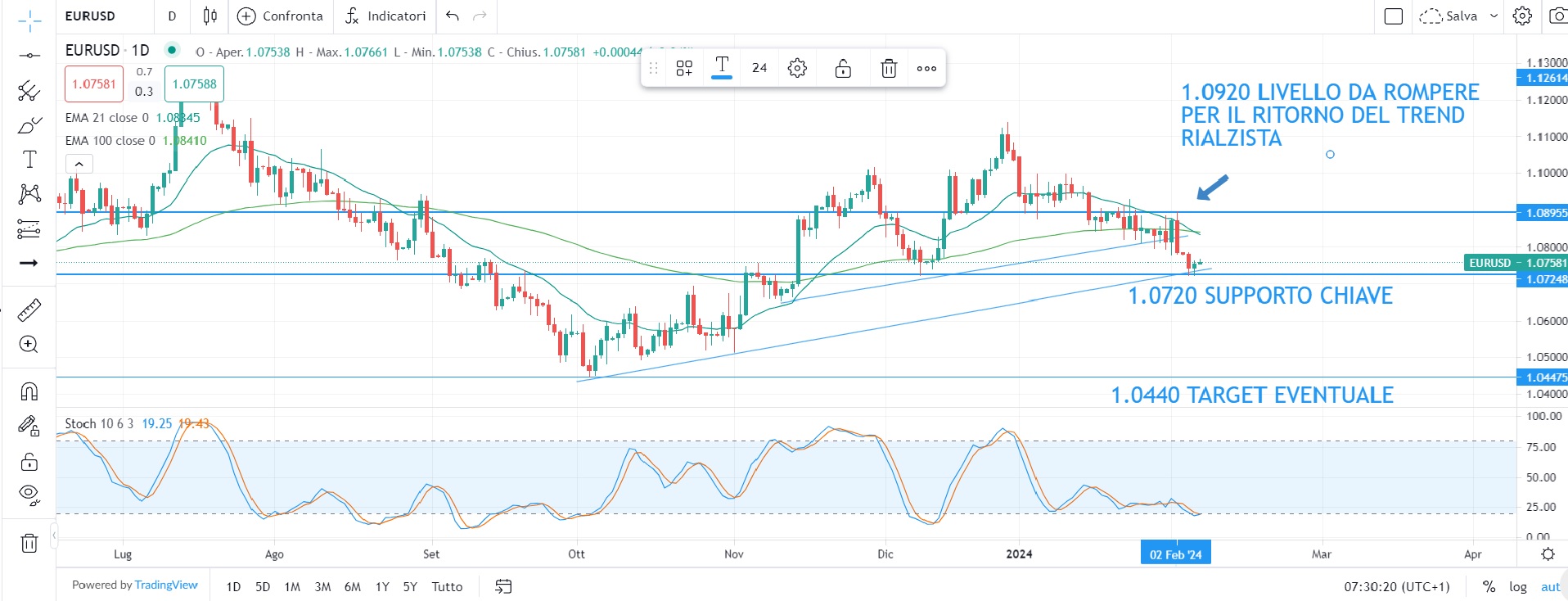
Task: Pick the Brush drawing tool
Action: [x=29, y=125]
